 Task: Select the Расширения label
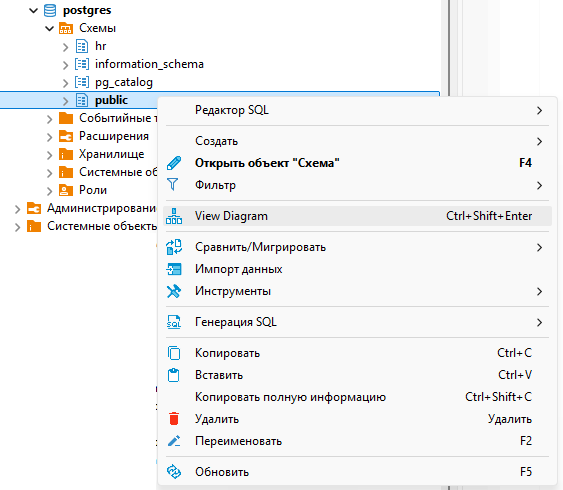point(114,136)
